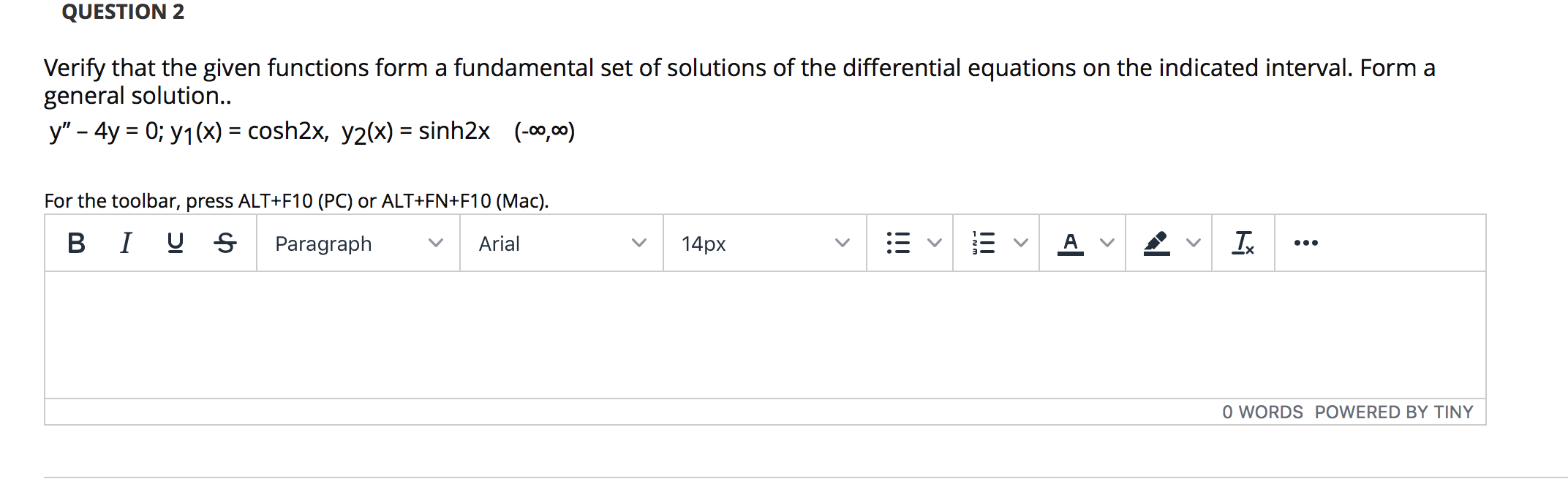Image resolution: width=1568 pixels, height=487 pixels.
Task: Click the POWERED BY TINY link
Action: point(1393,412)
